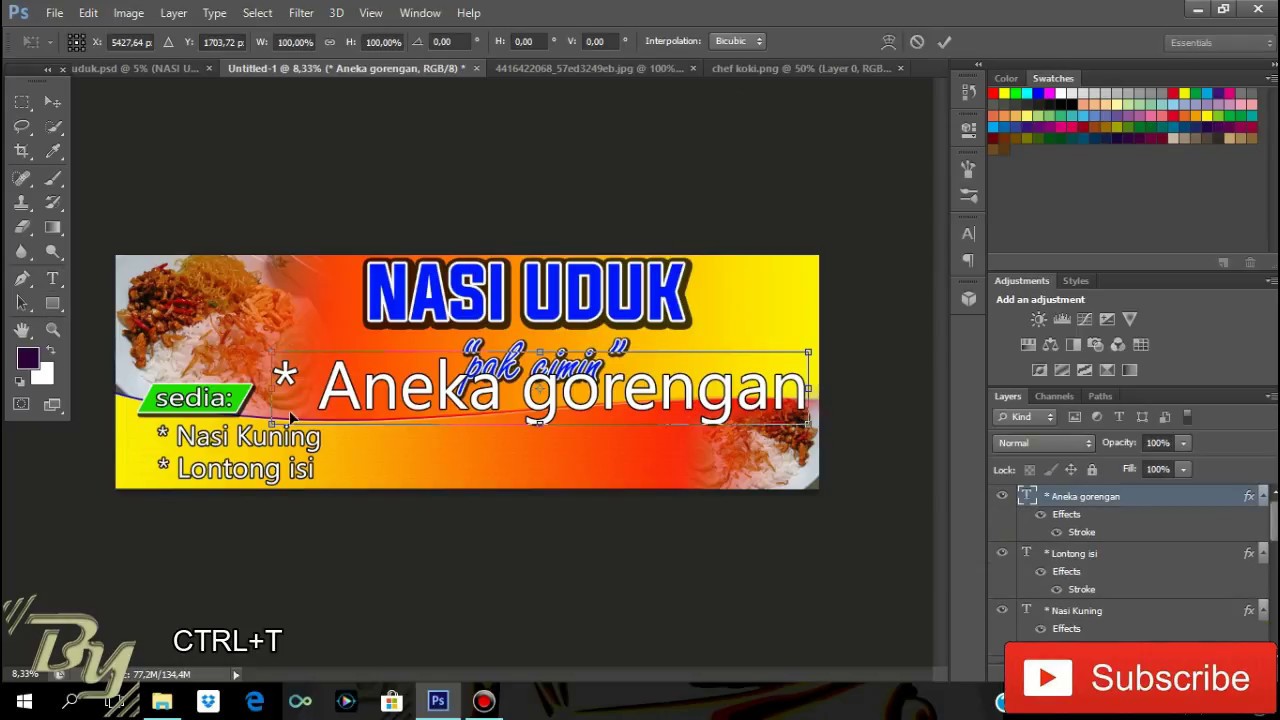Hide the Aneka gorengan layer
Image resolution: width=1280 pixels, height=720 pixels.
[1002, 496]
